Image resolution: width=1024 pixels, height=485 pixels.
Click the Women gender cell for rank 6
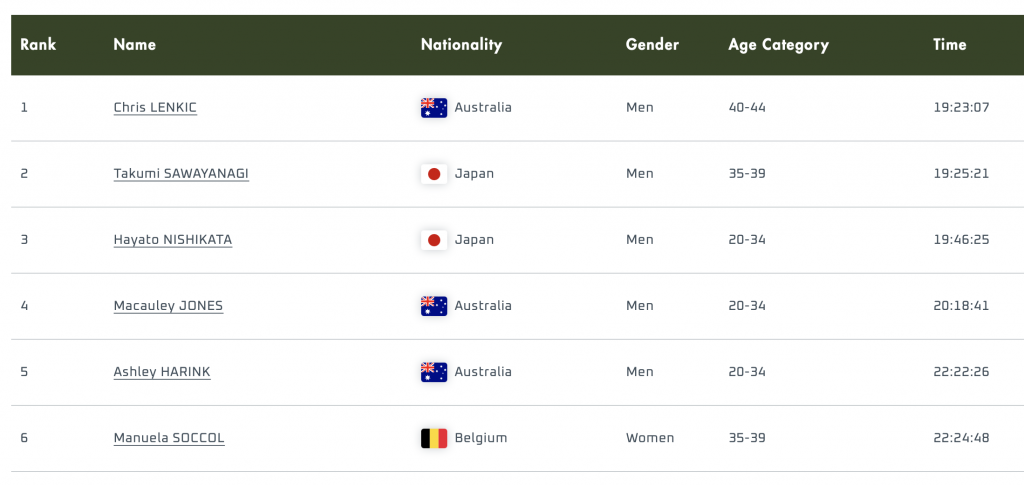(650, 438)
